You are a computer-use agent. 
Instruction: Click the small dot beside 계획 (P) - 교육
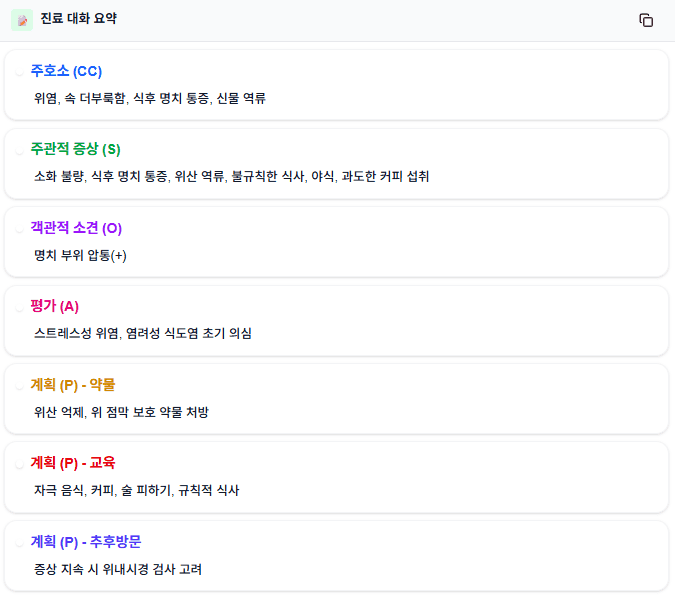[x=20, y=463]
